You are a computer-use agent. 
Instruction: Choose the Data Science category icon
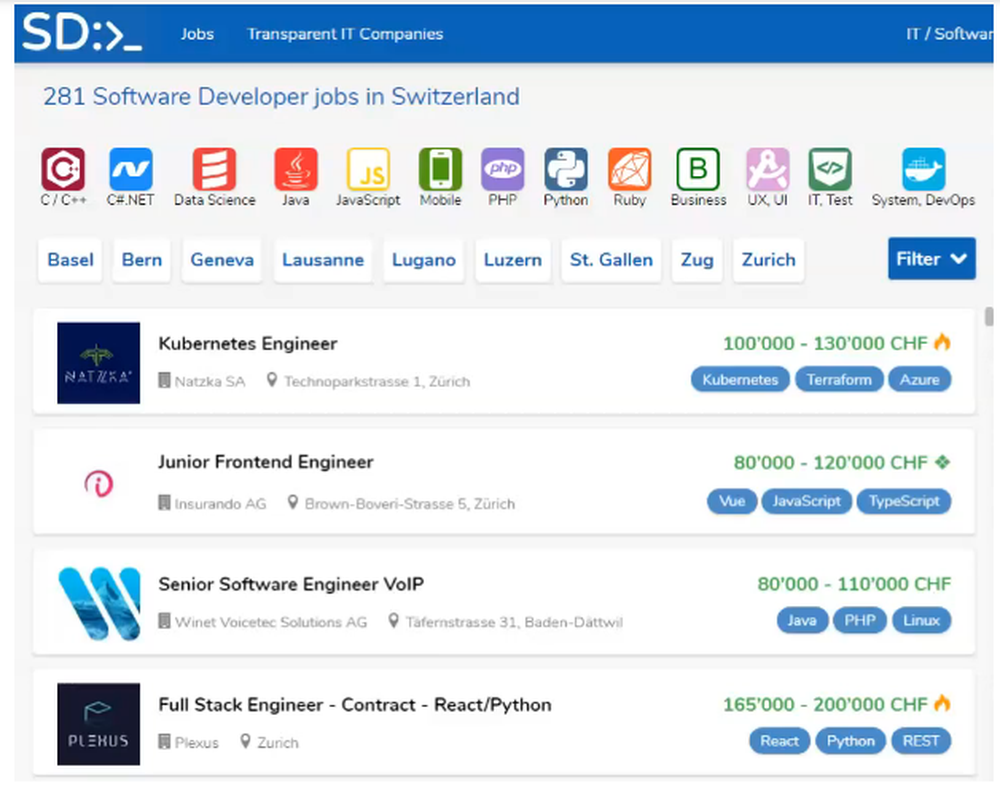214,169
